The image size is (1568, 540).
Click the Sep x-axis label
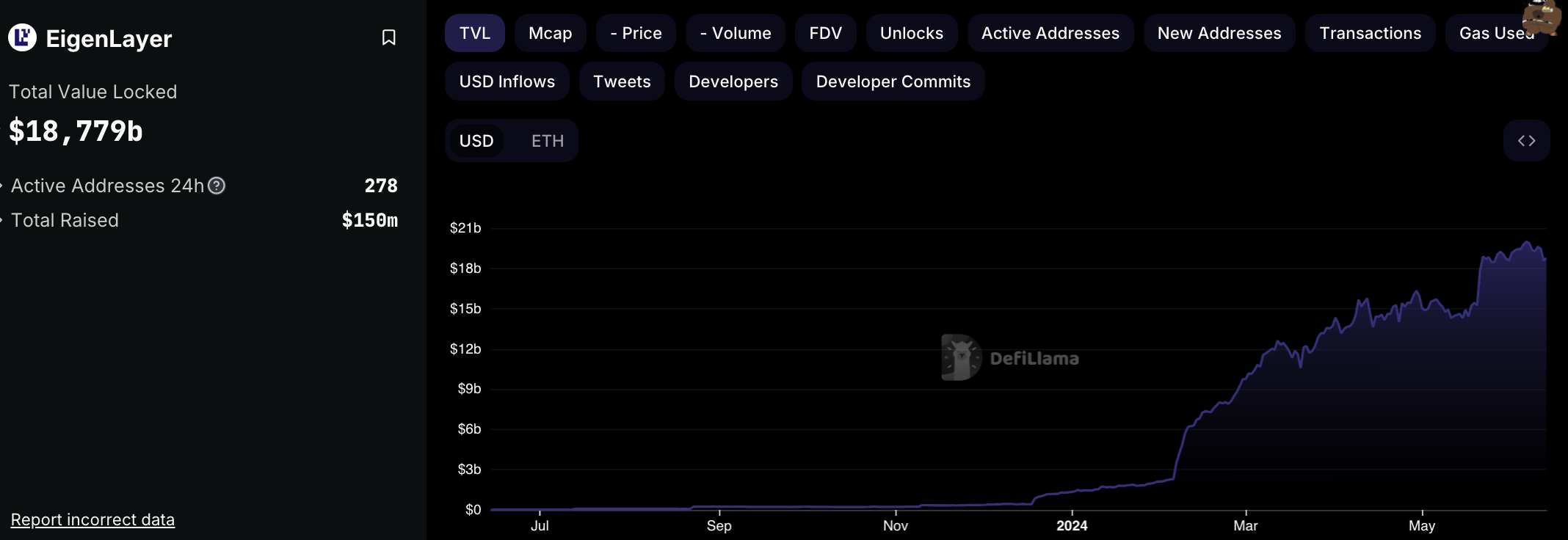pos(719,525)
